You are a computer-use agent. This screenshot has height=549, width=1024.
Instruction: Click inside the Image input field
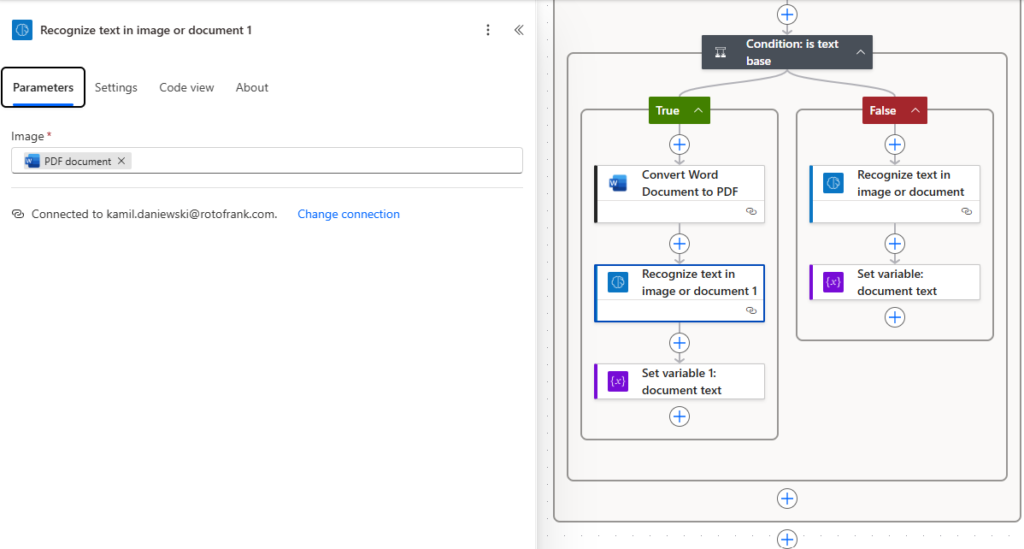tap(266, 161)
